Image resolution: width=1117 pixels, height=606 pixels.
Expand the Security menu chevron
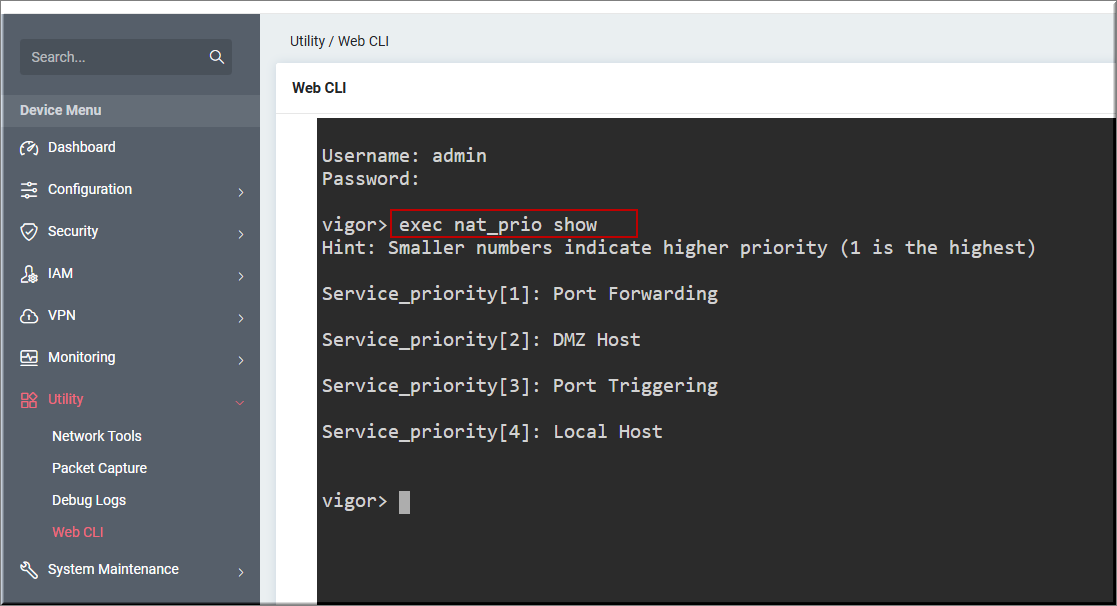(241, 234)
